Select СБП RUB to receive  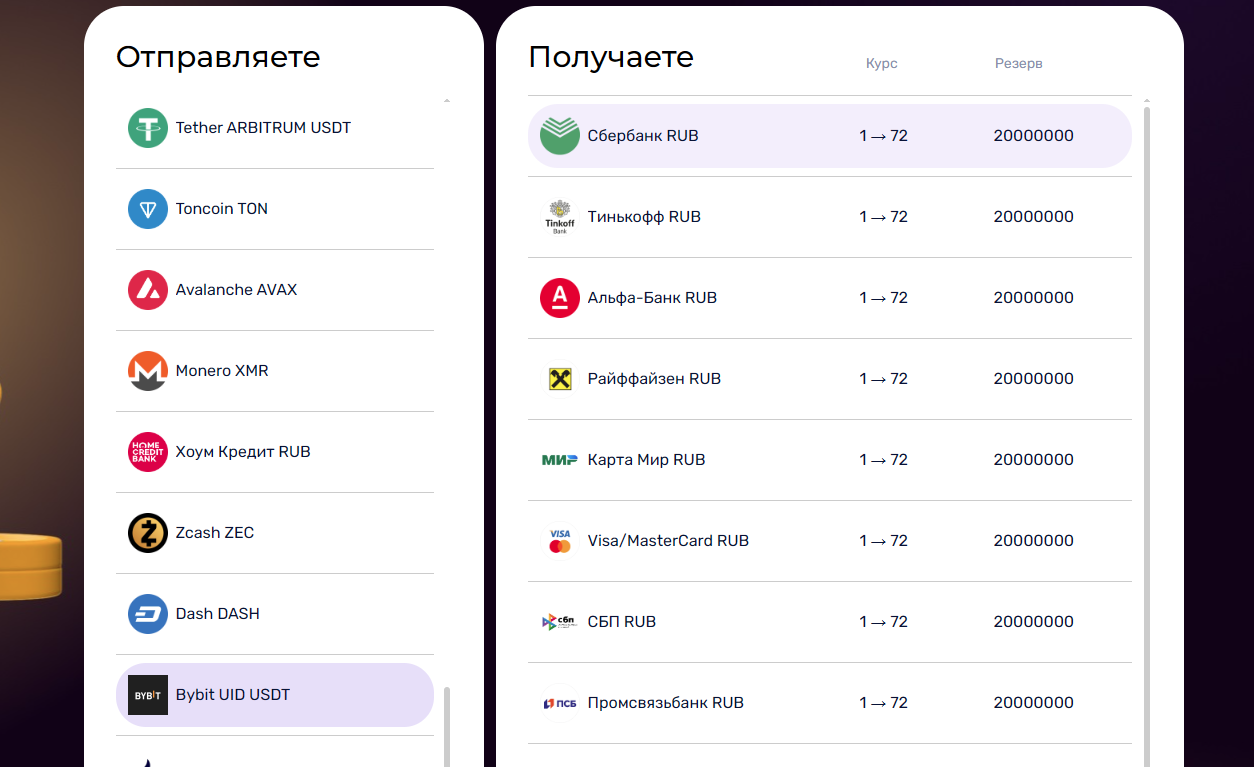pyautogui.click(x=830, y=622)
